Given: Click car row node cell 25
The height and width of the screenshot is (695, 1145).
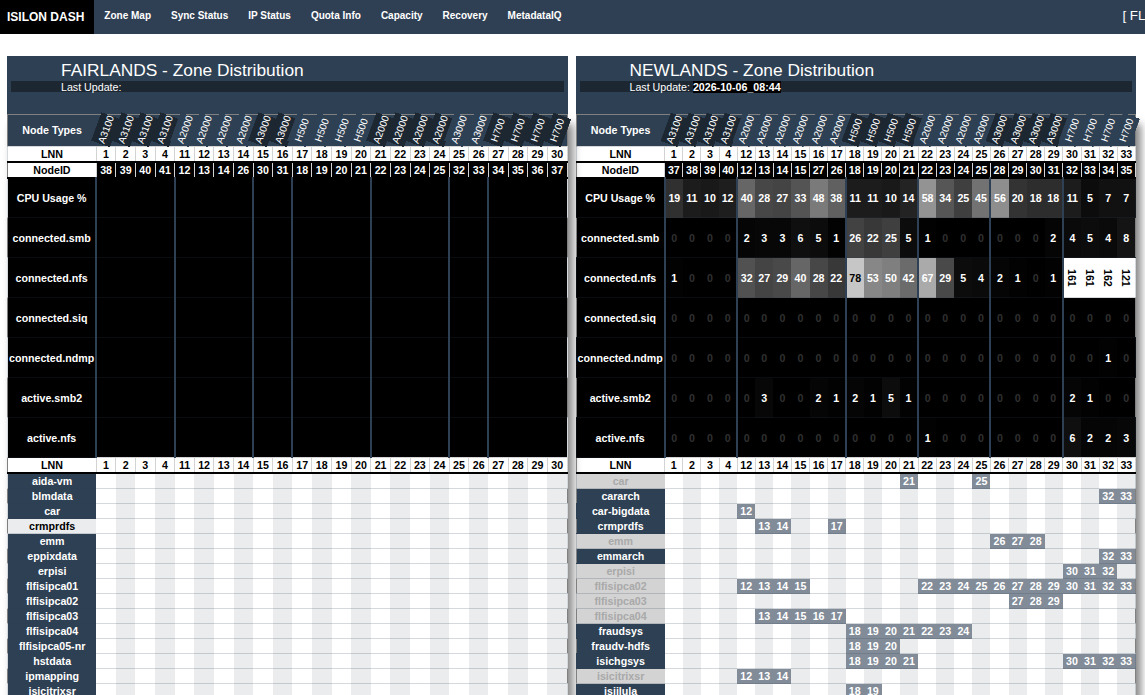Looking at the screenshot, I should [981, 481].
